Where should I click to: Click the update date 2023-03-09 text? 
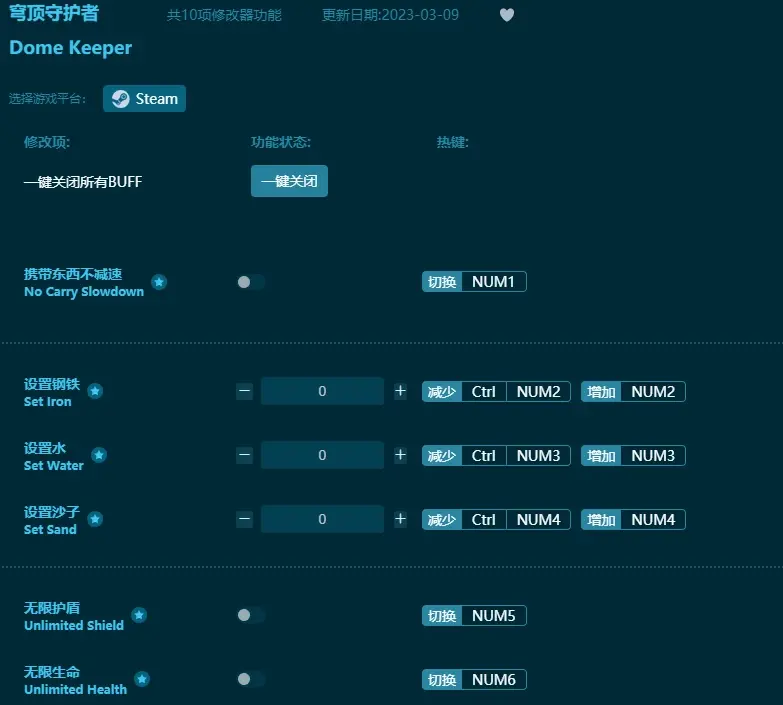point(390,15)
